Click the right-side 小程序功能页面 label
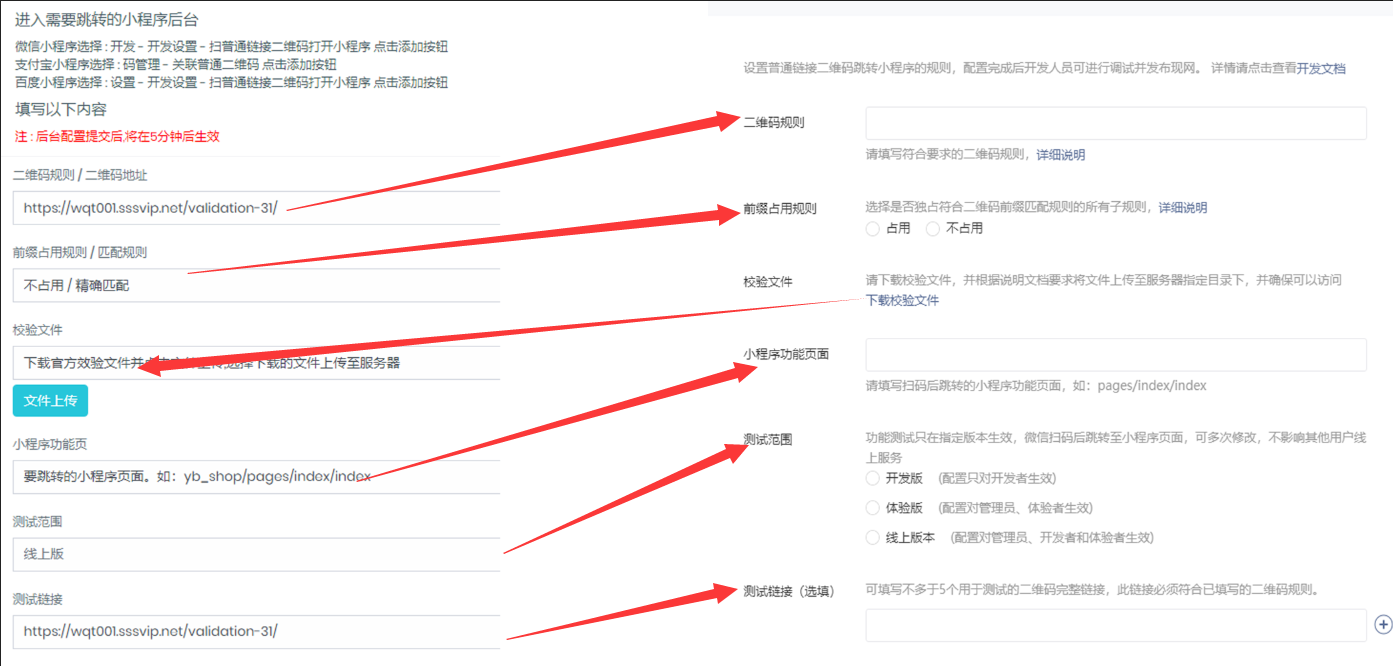The width and height of the screenshot is (1393, 666). click(786, 354)
